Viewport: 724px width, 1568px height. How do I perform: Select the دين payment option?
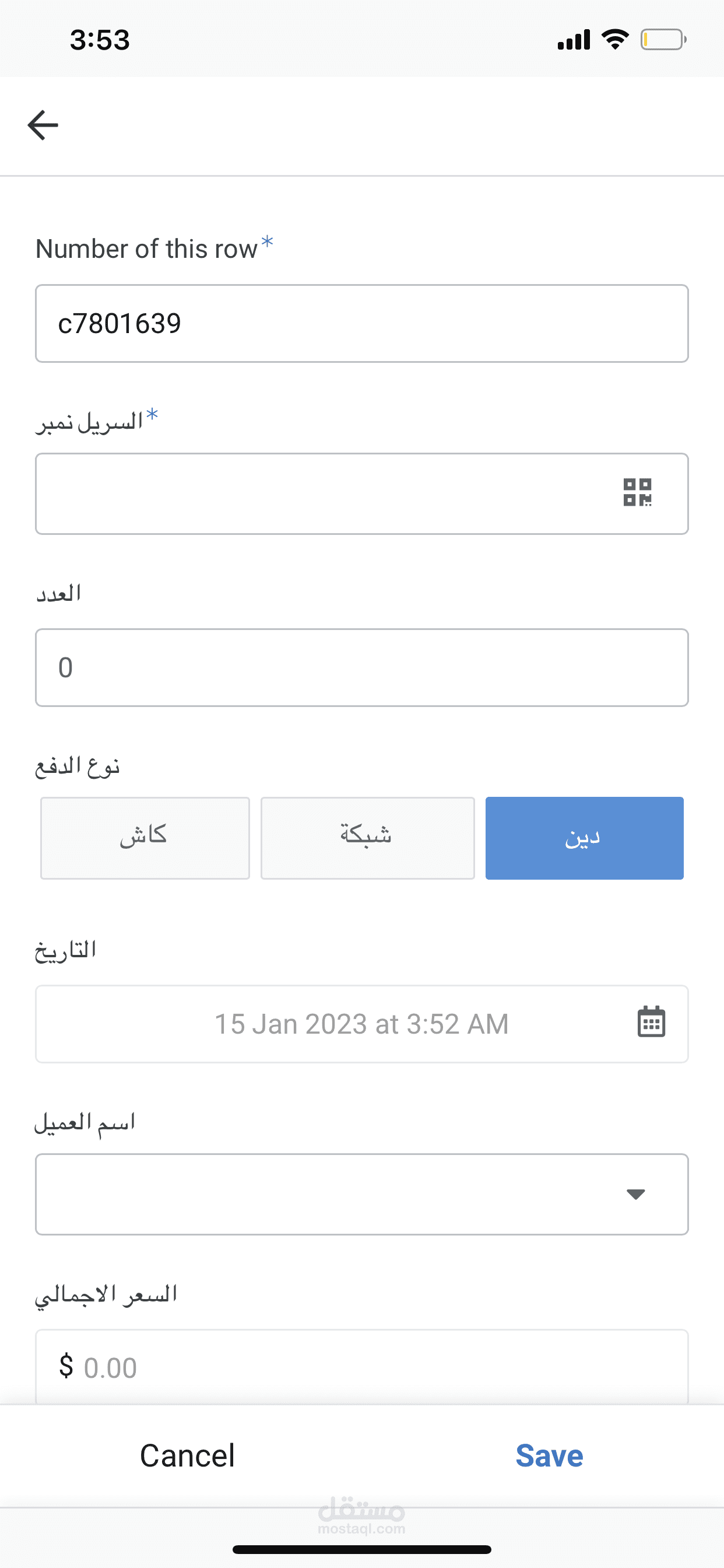[584, 838]
